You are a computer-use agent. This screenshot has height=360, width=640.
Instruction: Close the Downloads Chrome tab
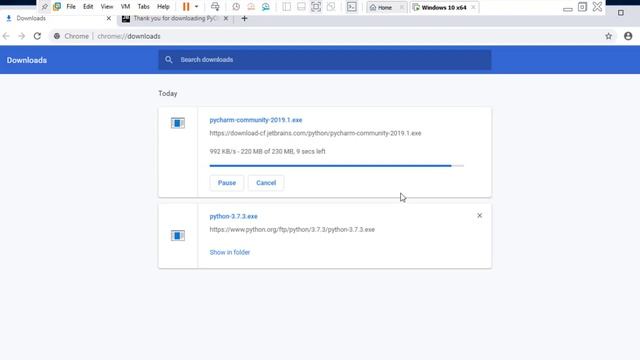[109, 18]
